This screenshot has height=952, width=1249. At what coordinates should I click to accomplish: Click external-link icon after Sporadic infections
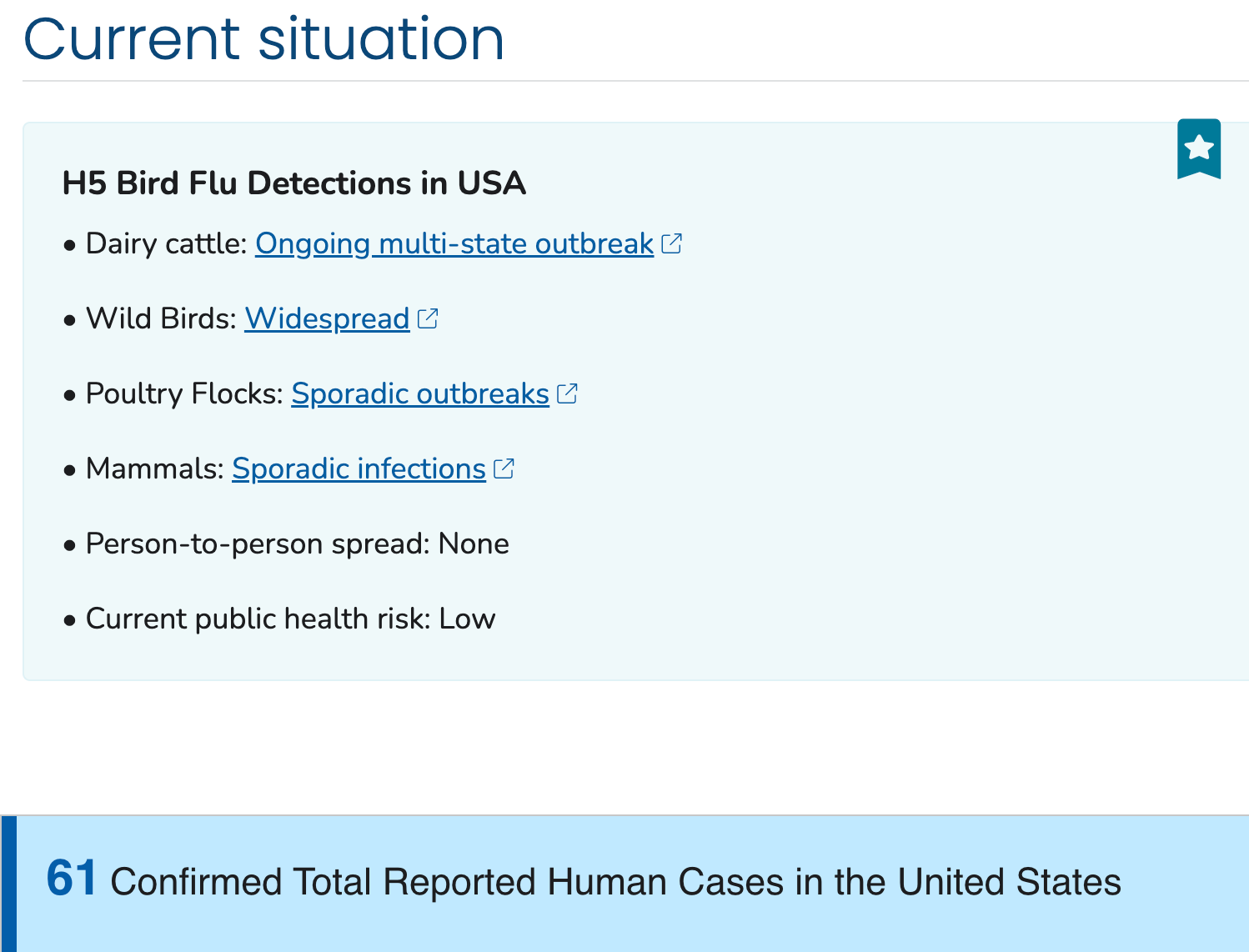(504, 468)
